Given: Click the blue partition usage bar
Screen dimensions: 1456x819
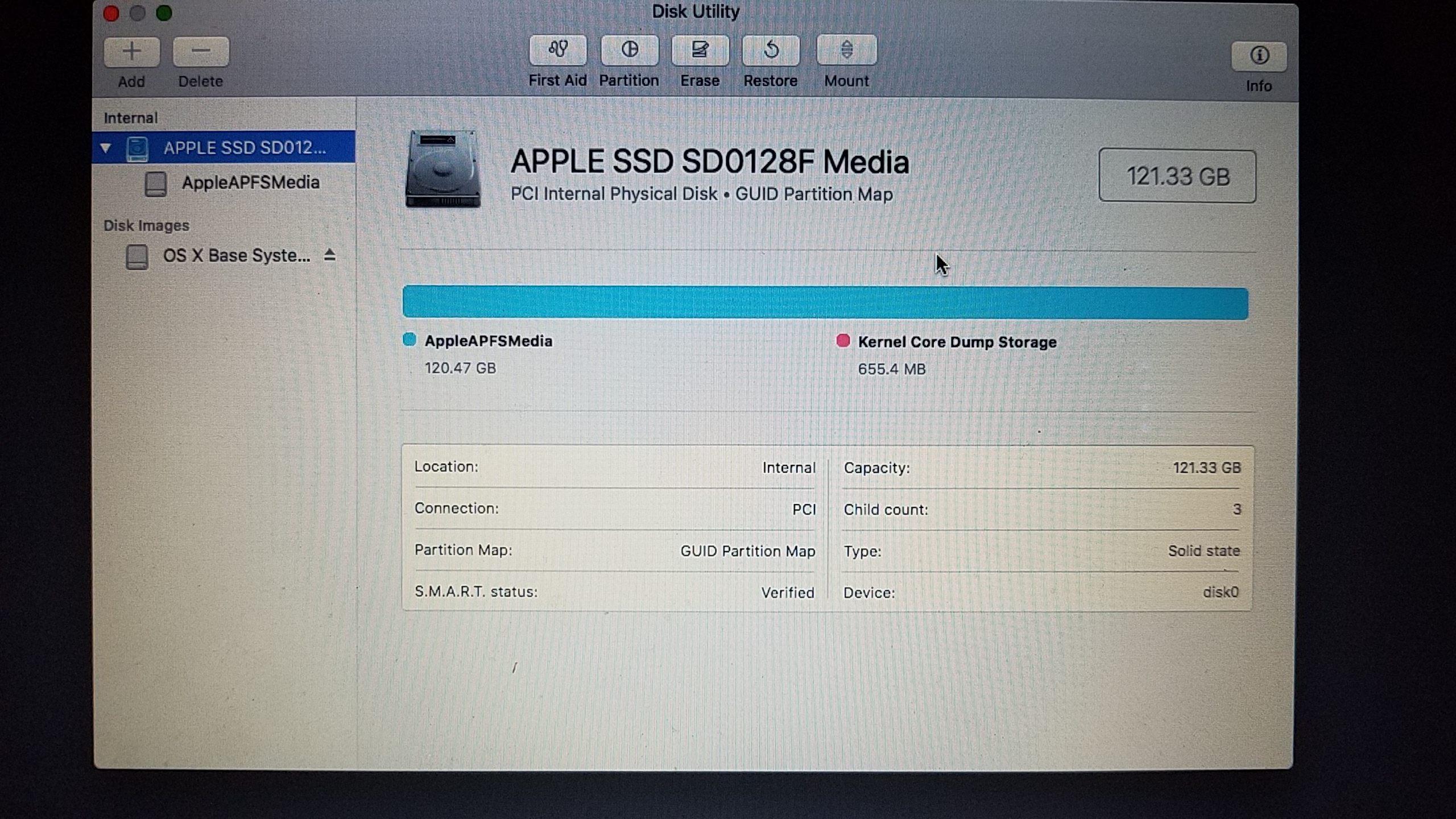Looking at the screenshot, I should (825, 303).
